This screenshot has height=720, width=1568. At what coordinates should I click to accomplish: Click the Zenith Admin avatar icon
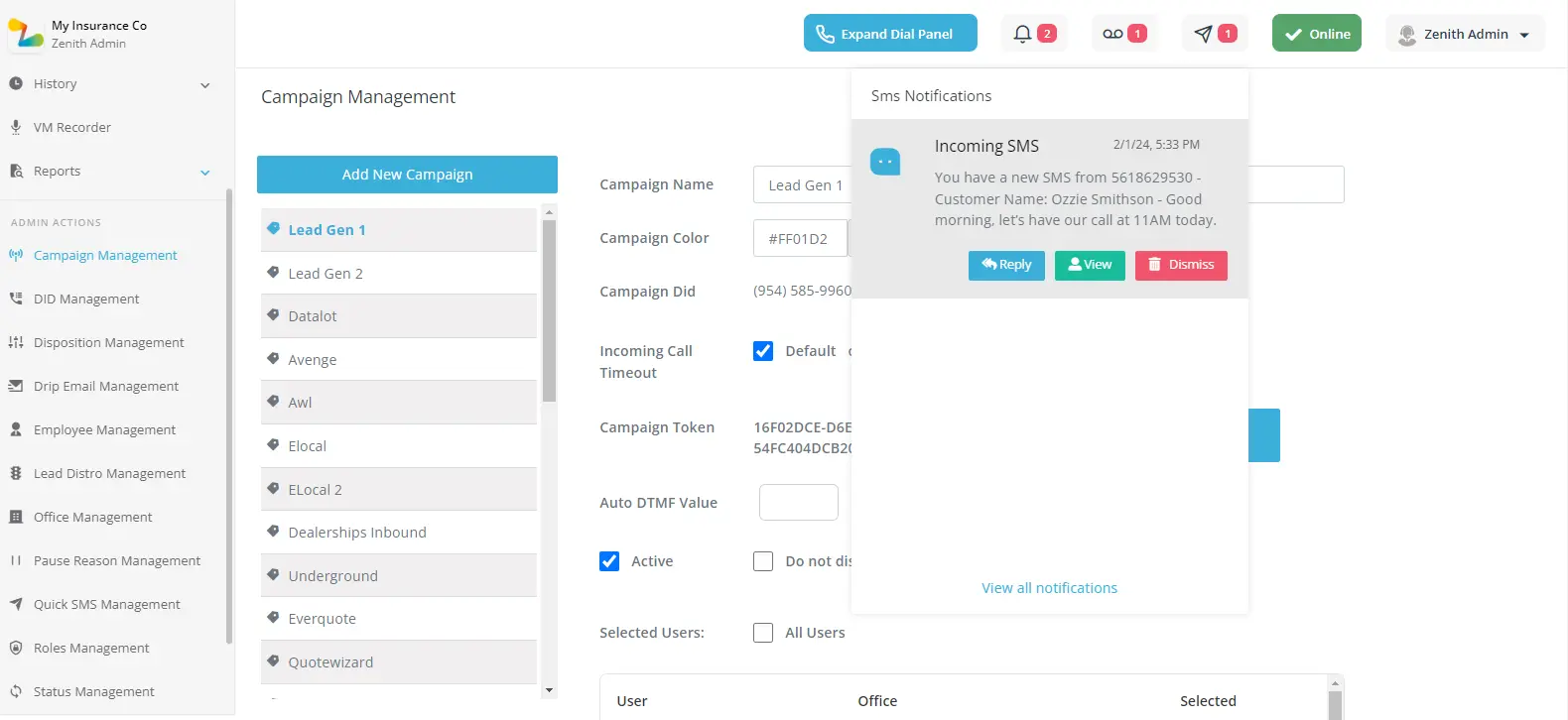(x=1406, y=35)
